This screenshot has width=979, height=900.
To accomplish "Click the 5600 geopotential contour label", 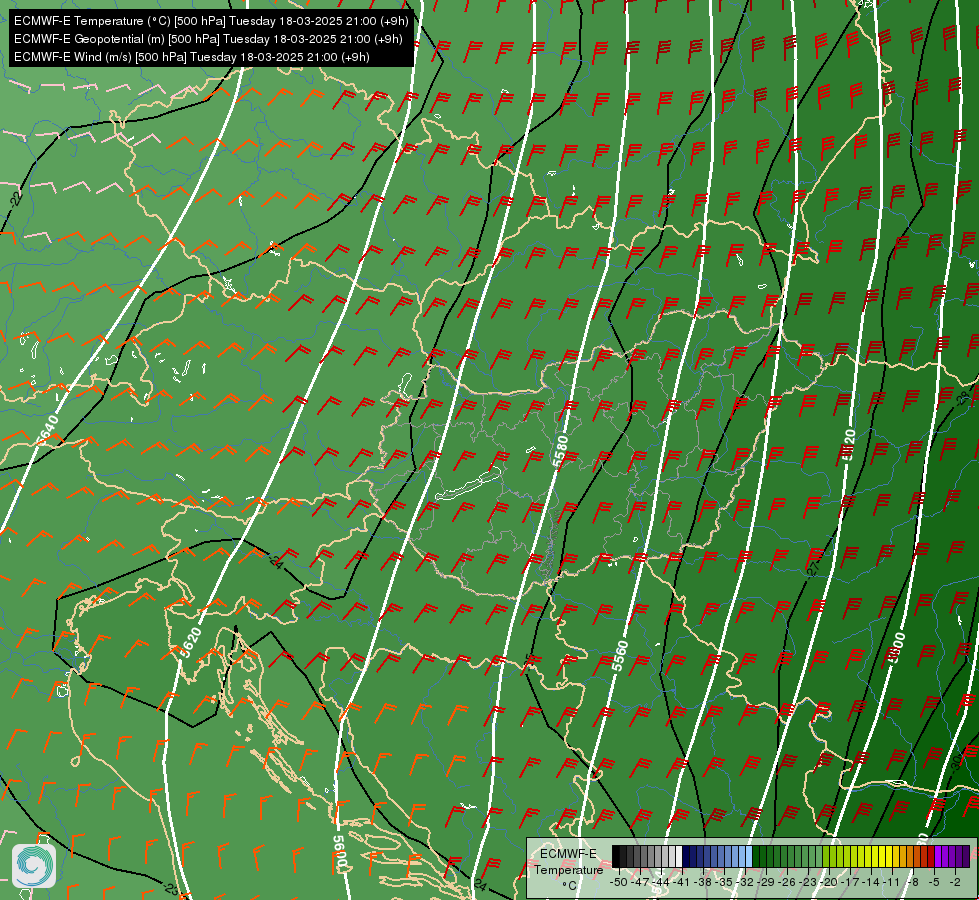I will [x=340, y=854].
